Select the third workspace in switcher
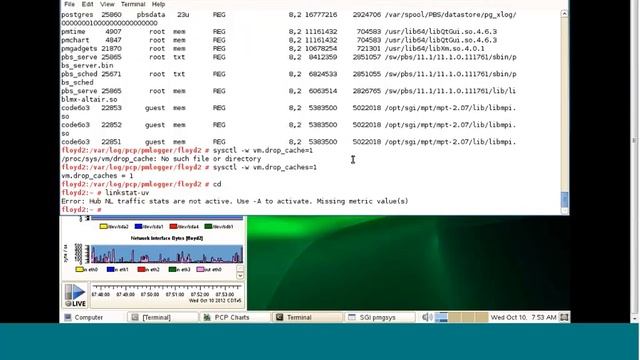Viewport: 640px width, 360px height. 468,317
